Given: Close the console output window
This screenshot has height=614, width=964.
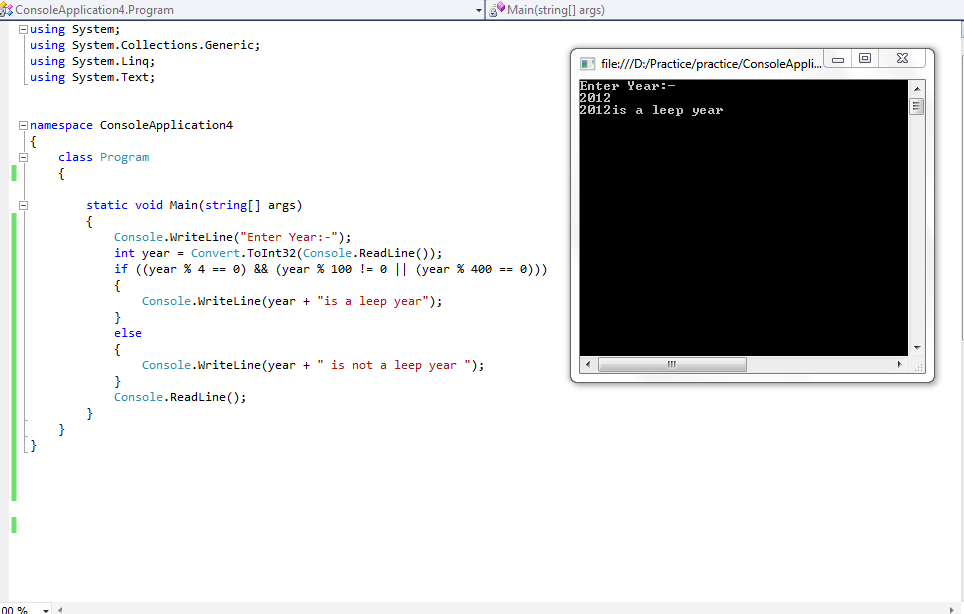Looking at the screenshot, I should [x=902, y=58].
